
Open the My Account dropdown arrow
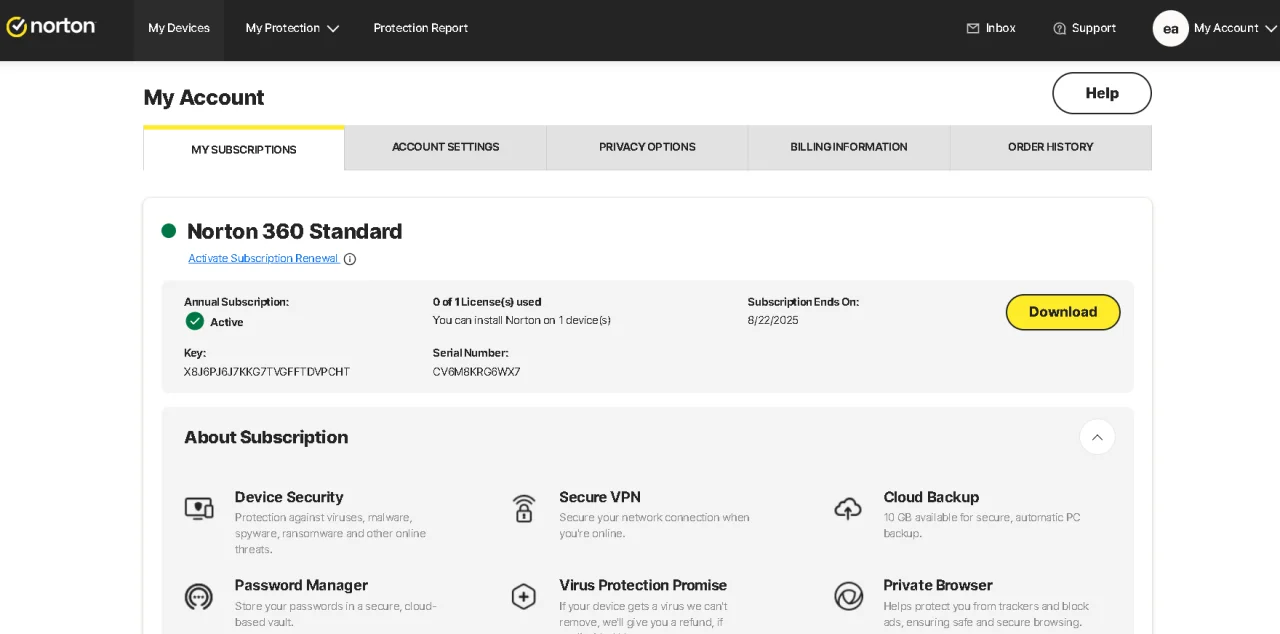coord(1271,28)
